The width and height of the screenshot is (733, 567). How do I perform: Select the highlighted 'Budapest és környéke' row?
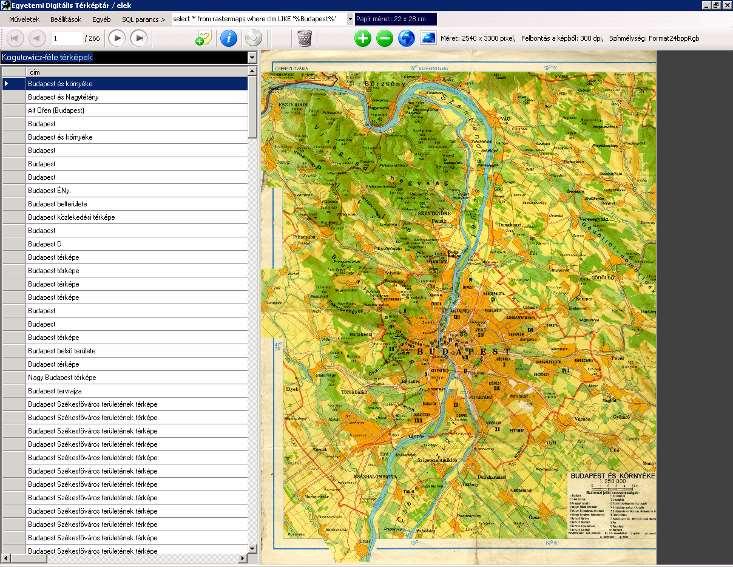click(137, 84)
